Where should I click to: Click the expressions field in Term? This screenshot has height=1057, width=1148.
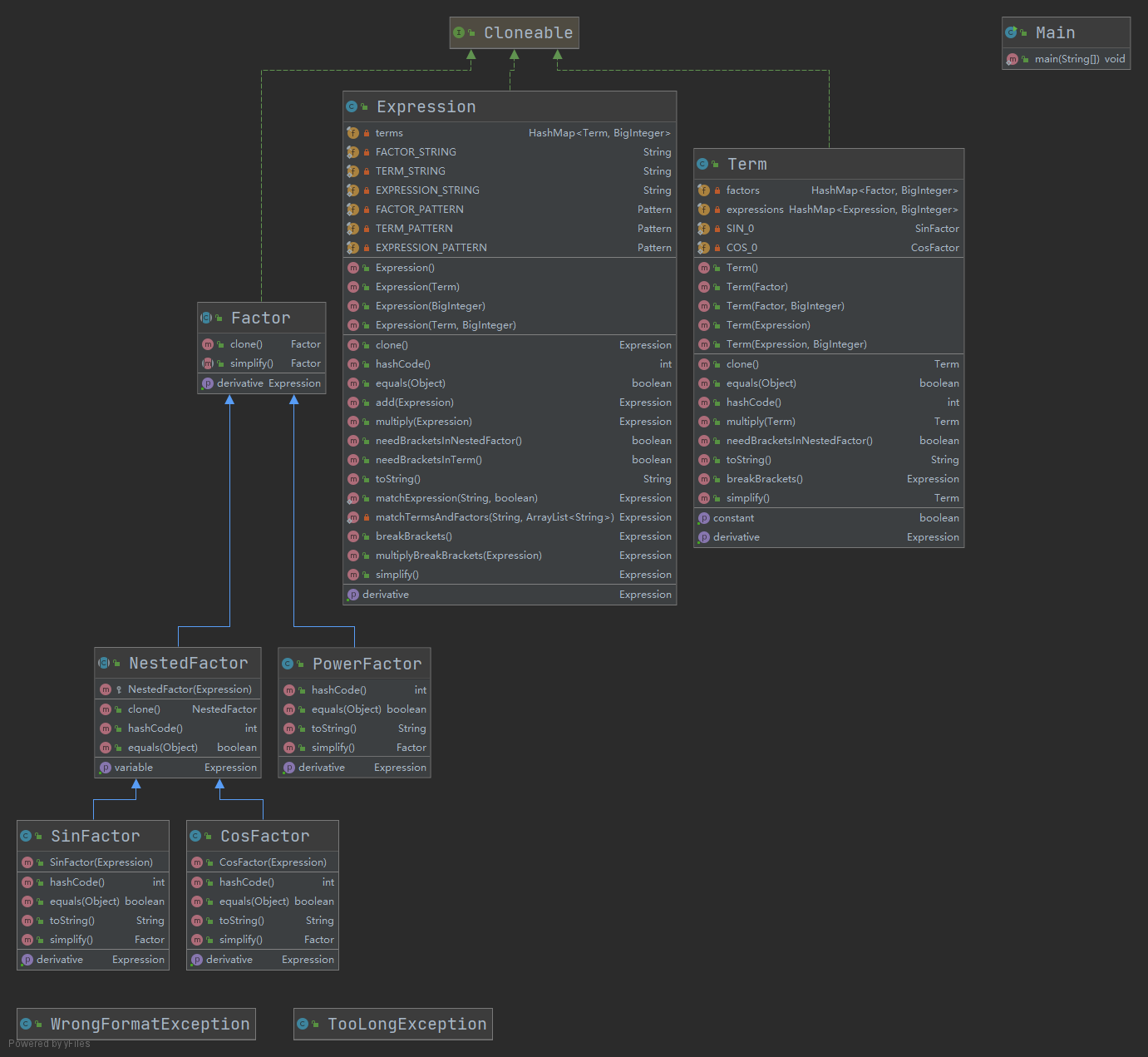coord(829,210)
